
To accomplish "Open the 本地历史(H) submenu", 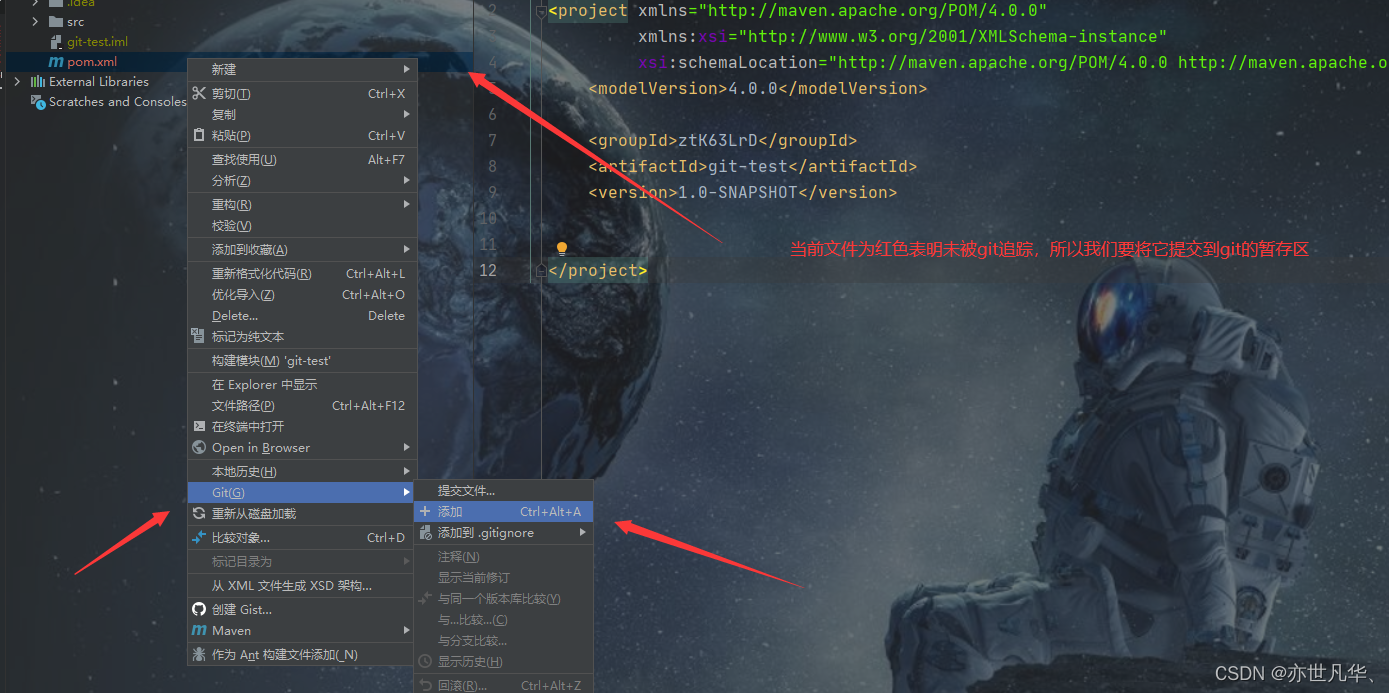I will tap(302, 471).
